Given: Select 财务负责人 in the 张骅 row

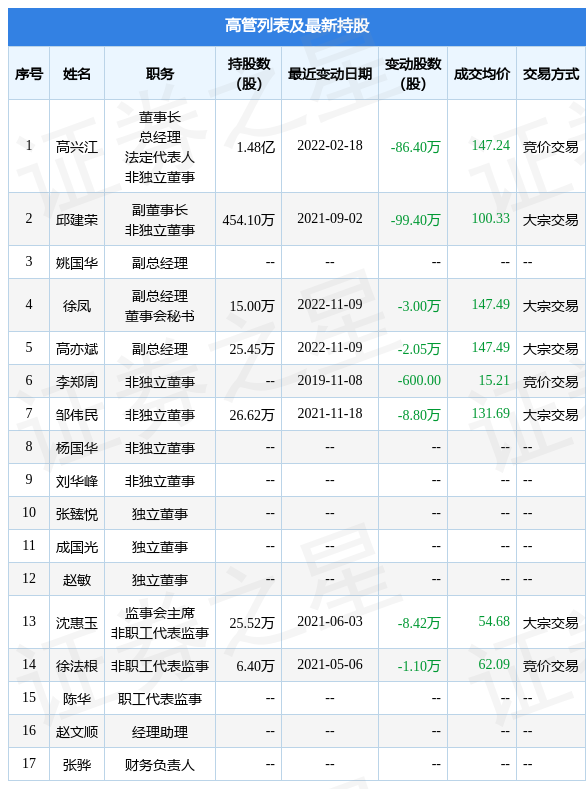Looking at the screenshot, I should point(159,765).
